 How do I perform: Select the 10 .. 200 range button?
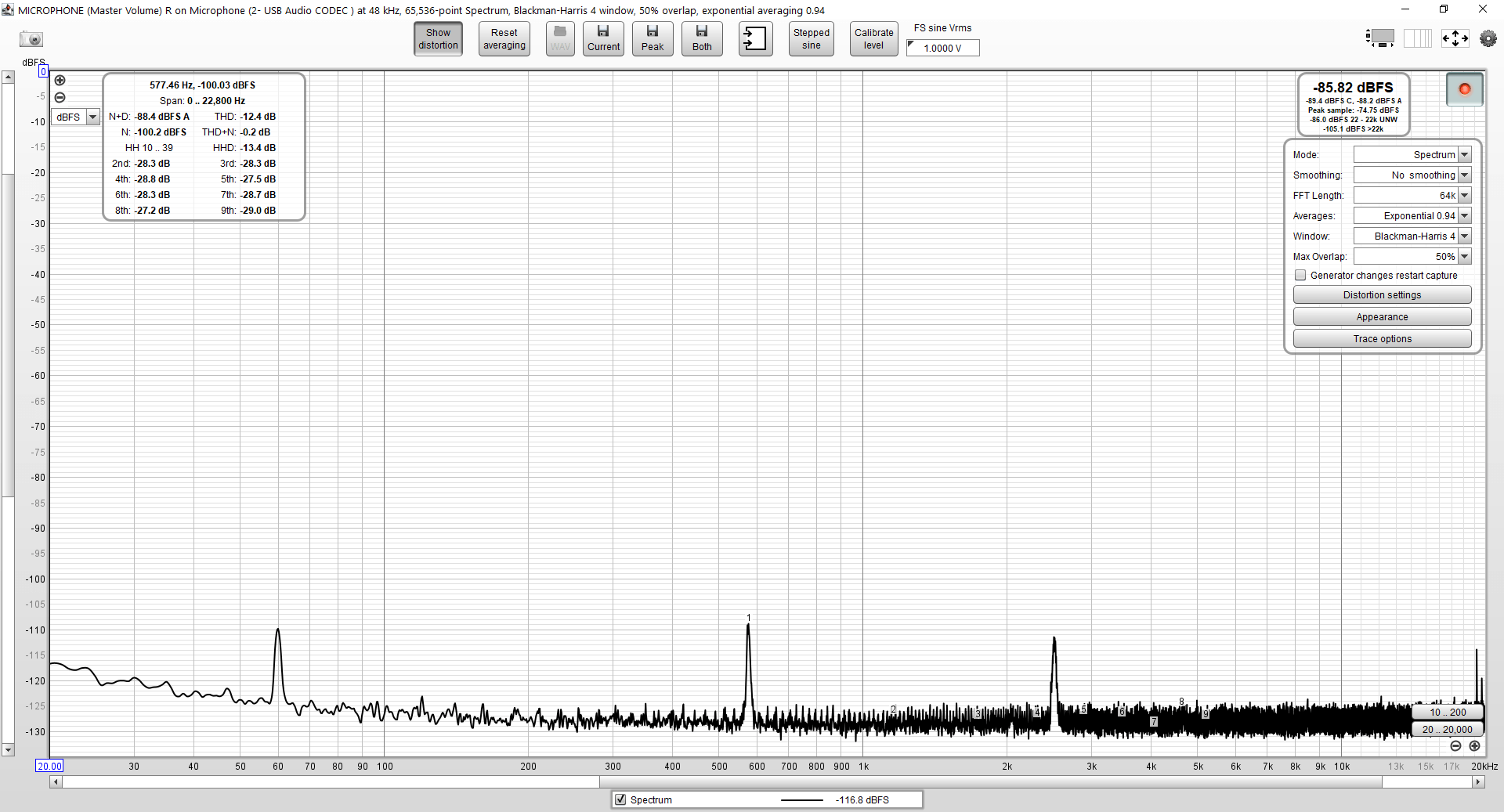tap(1448, 713)
